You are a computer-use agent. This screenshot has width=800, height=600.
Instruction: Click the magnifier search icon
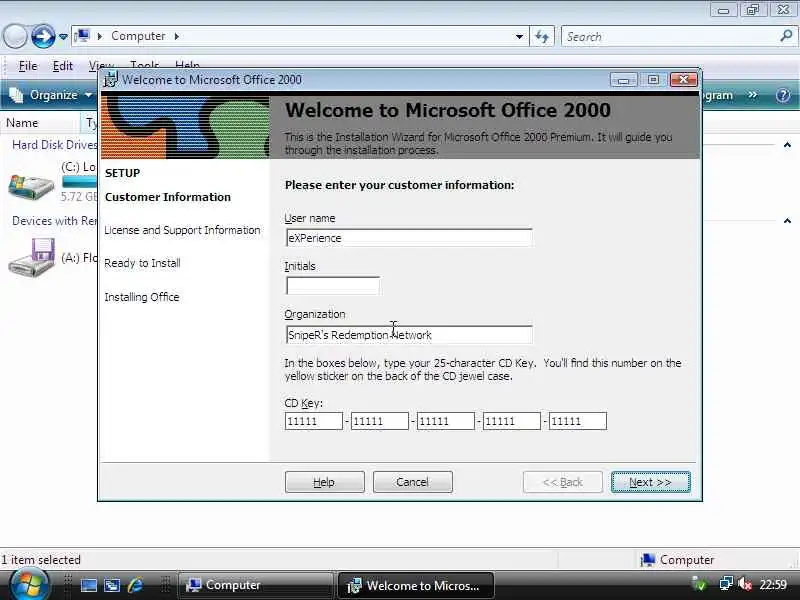coord(786,36)
